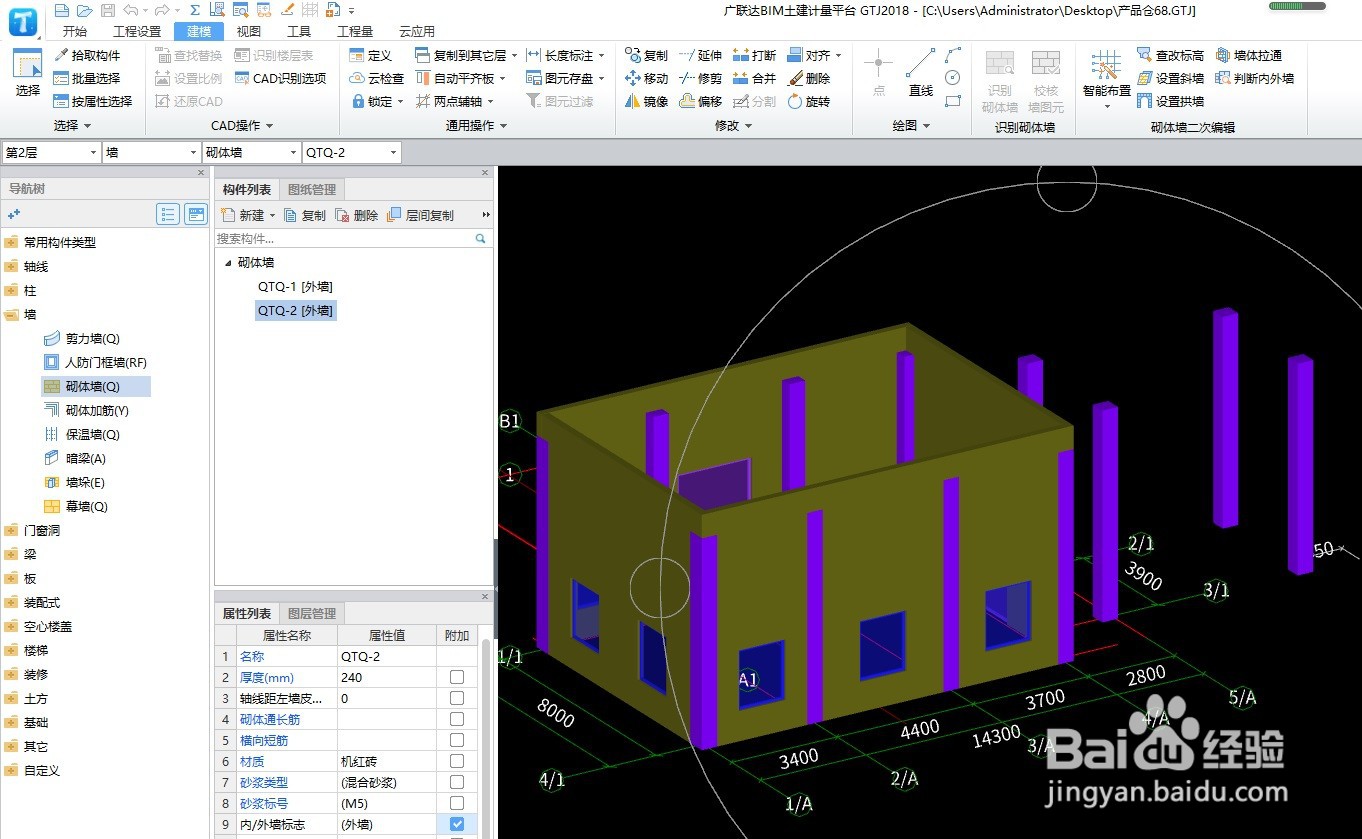Select the 直线 line drawing tool

(x=921, y=73)
